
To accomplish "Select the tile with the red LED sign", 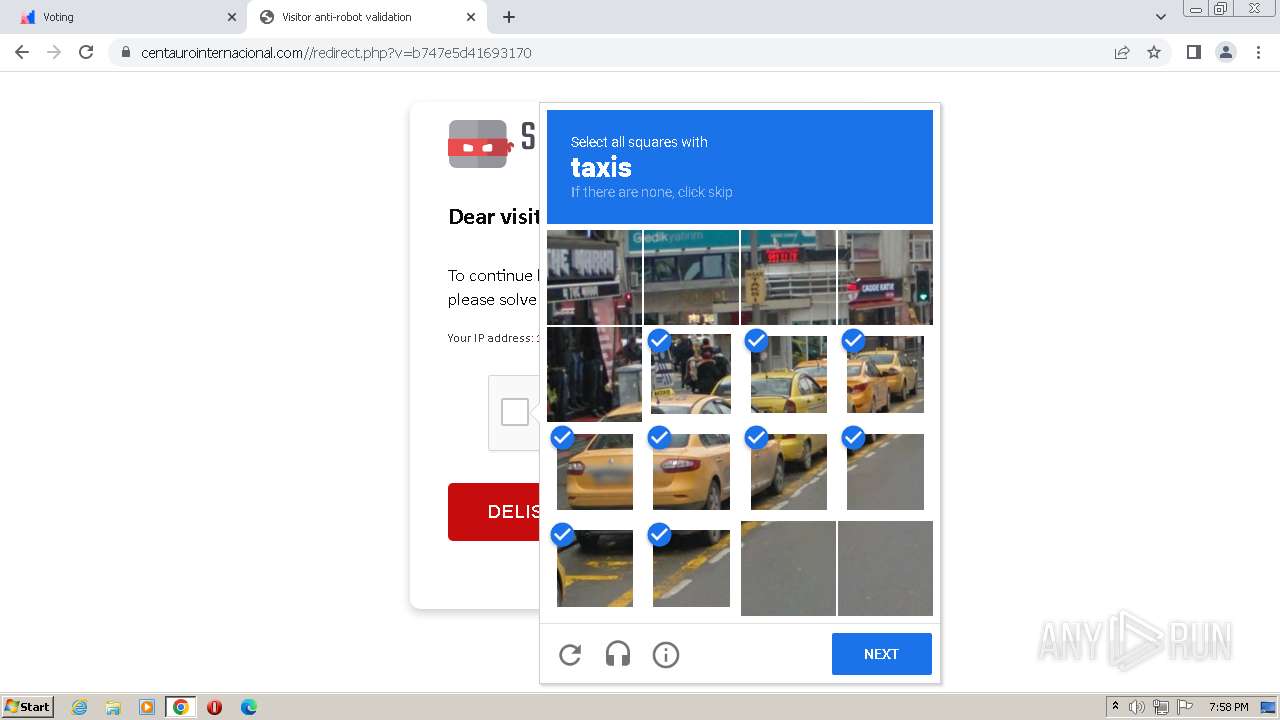I will pos(788,277).
